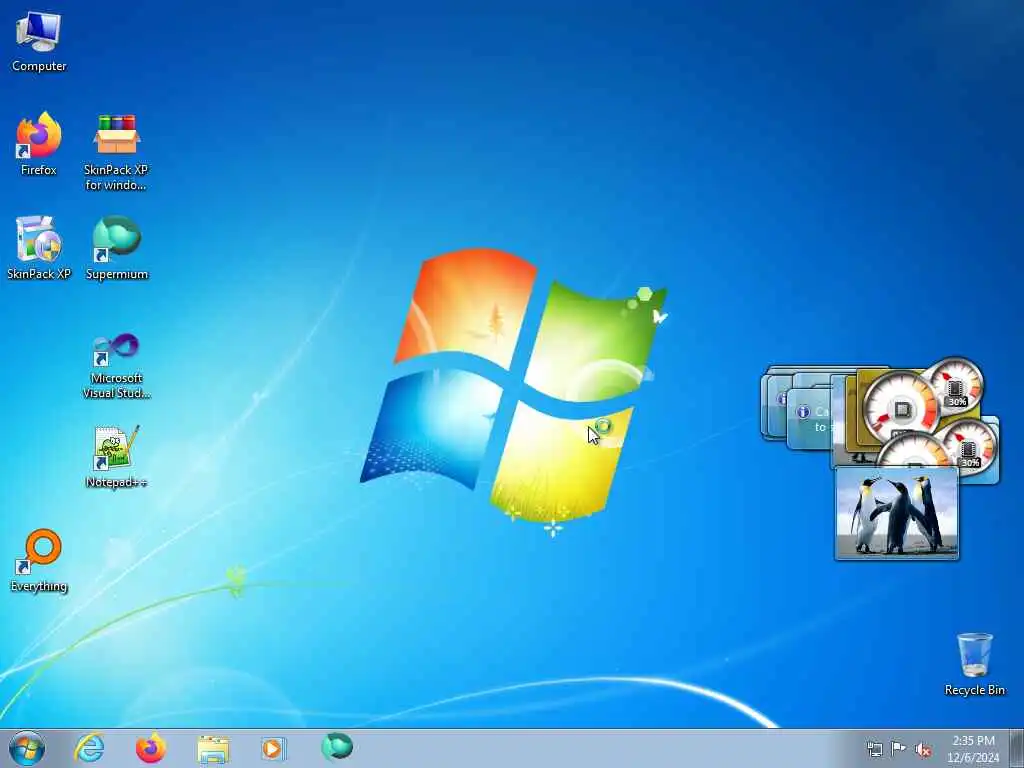Select the penguins slideshow gadget picture
This screenshot has height=768, width=1024.
897,513
